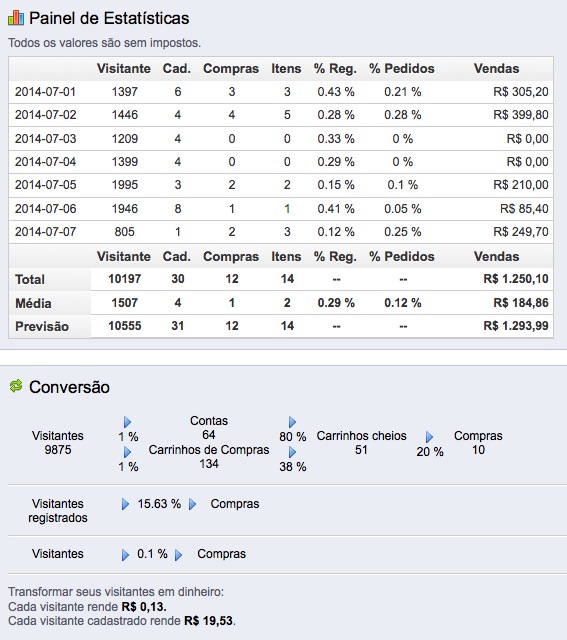Click Visitantes 9875 in conversion funnel
The height and width of the screenshot is (640, 567).
(x=58, y=443)
